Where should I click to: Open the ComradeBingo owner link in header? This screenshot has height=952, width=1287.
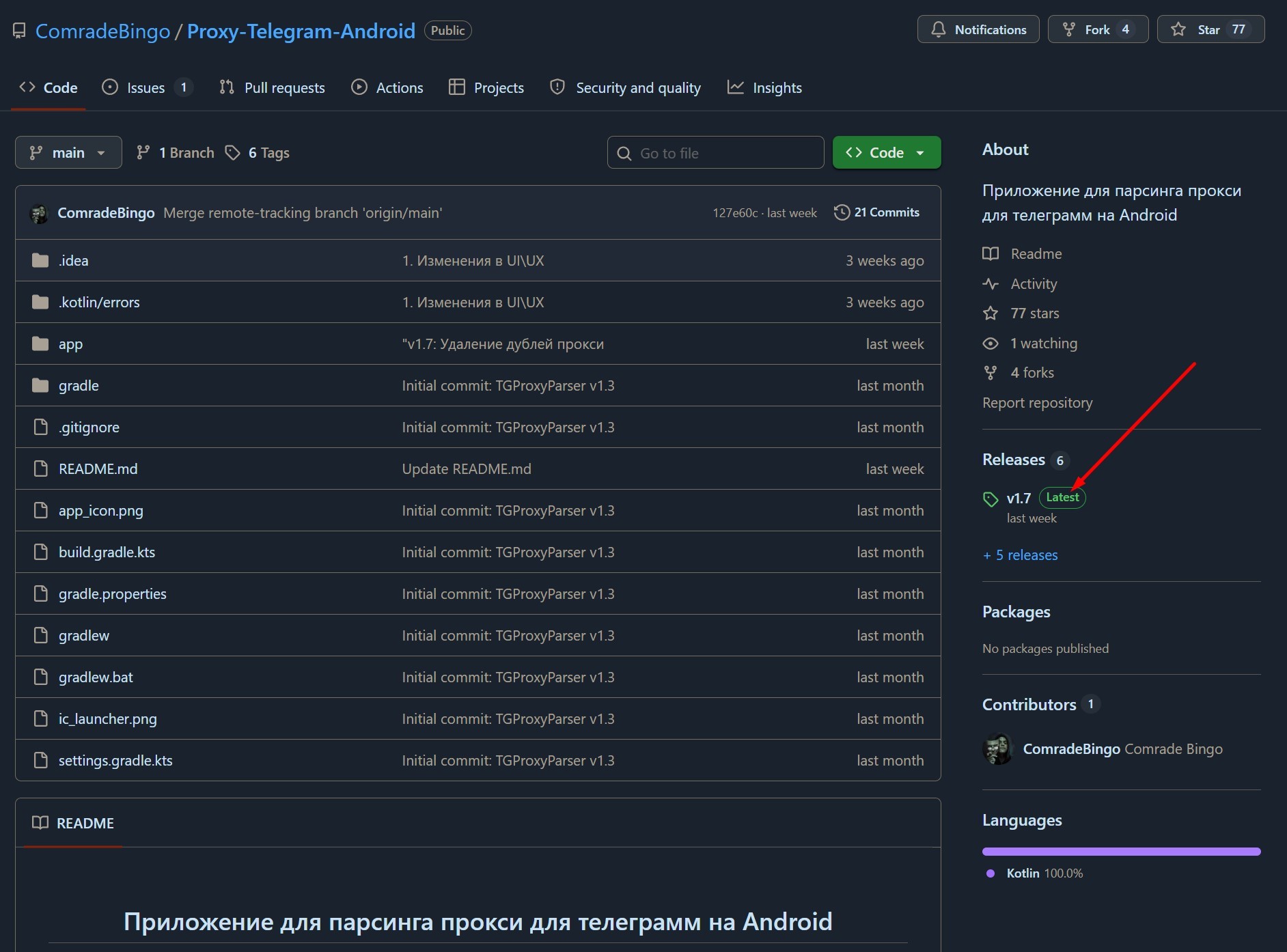click(102, 31)
